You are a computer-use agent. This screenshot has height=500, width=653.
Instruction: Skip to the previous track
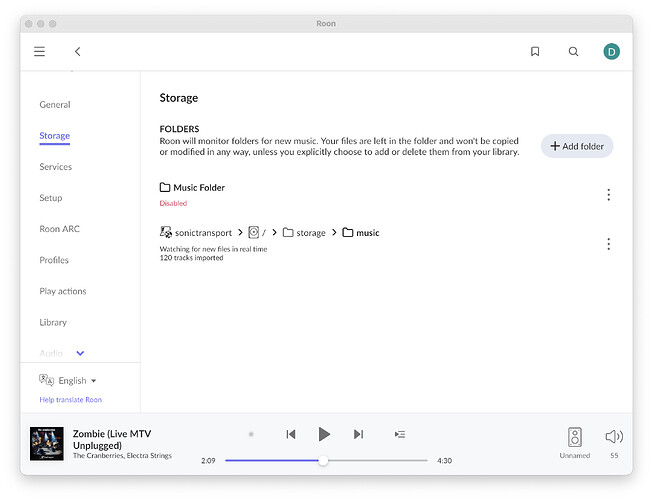(291, 434)
